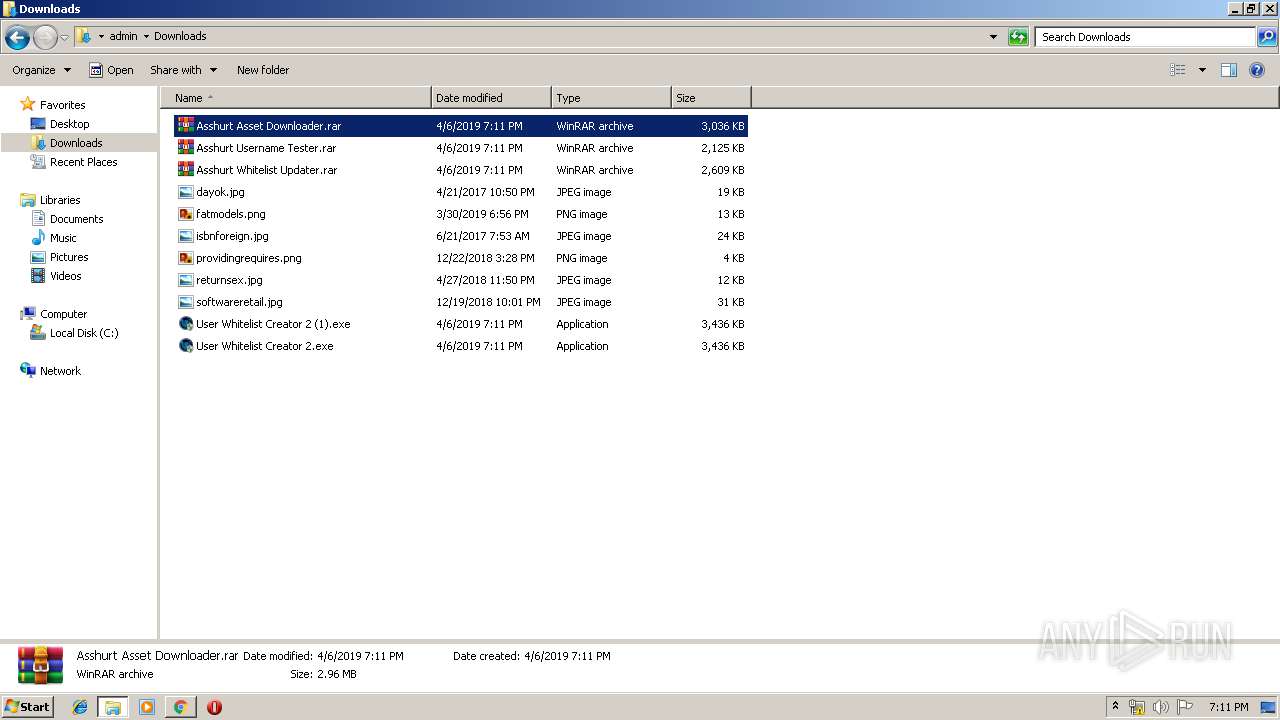The image size is (1280, 720).
Task: Select User Whitelist Creator 2 (1).exe icon
Action: click(185, 324)
